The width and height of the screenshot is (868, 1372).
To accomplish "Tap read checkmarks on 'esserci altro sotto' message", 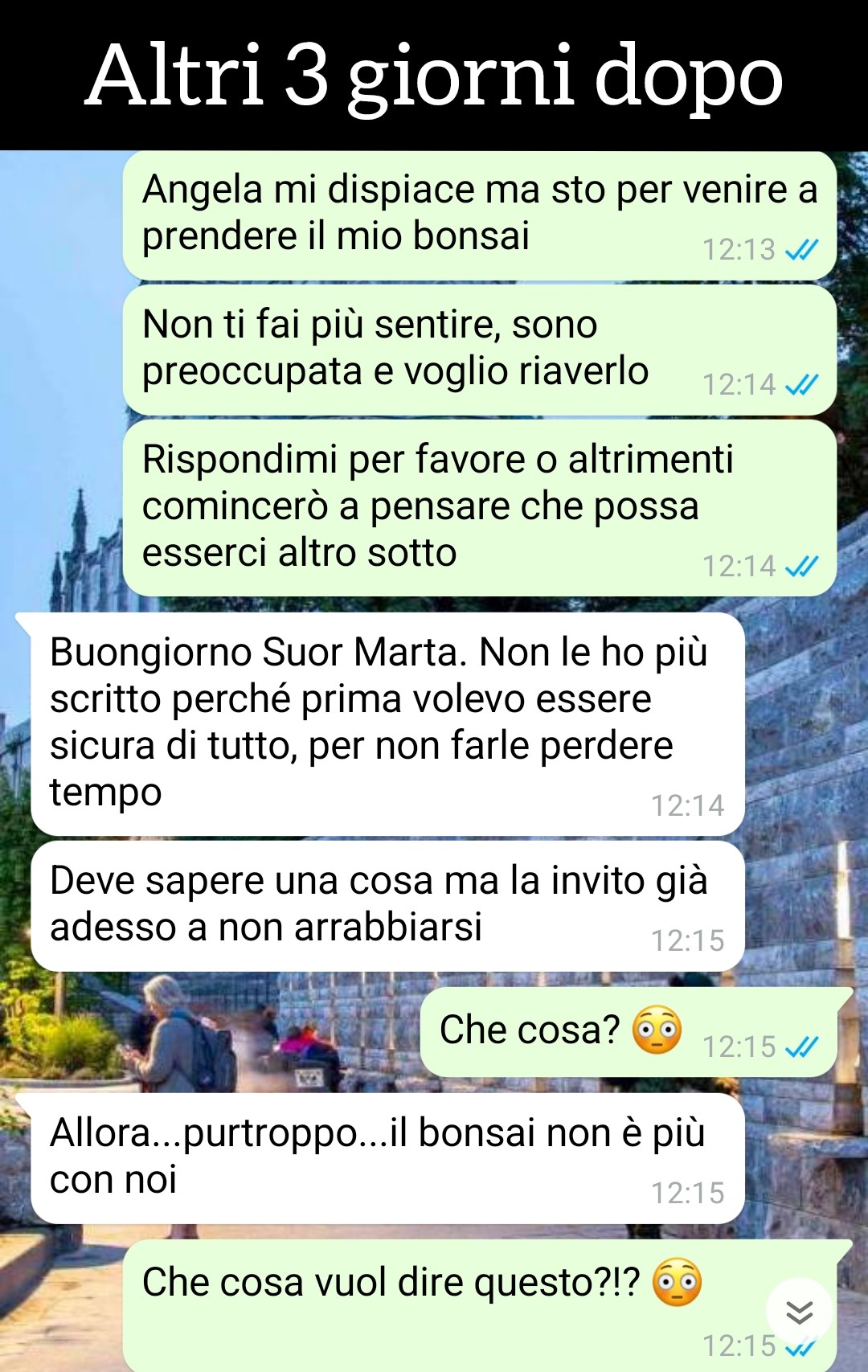I will coord(801,567).
